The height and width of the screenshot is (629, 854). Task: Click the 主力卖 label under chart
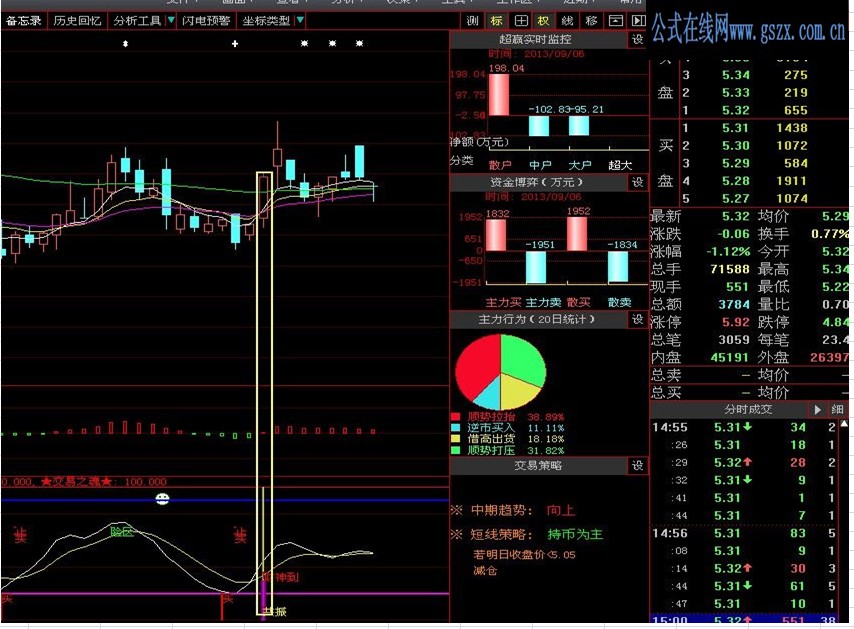click(543, 303)
